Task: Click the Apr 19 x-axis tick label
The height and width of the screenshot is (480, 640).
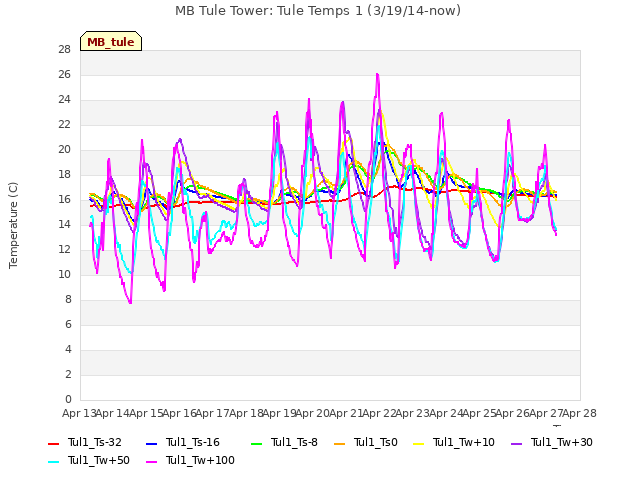Action: 279,413
